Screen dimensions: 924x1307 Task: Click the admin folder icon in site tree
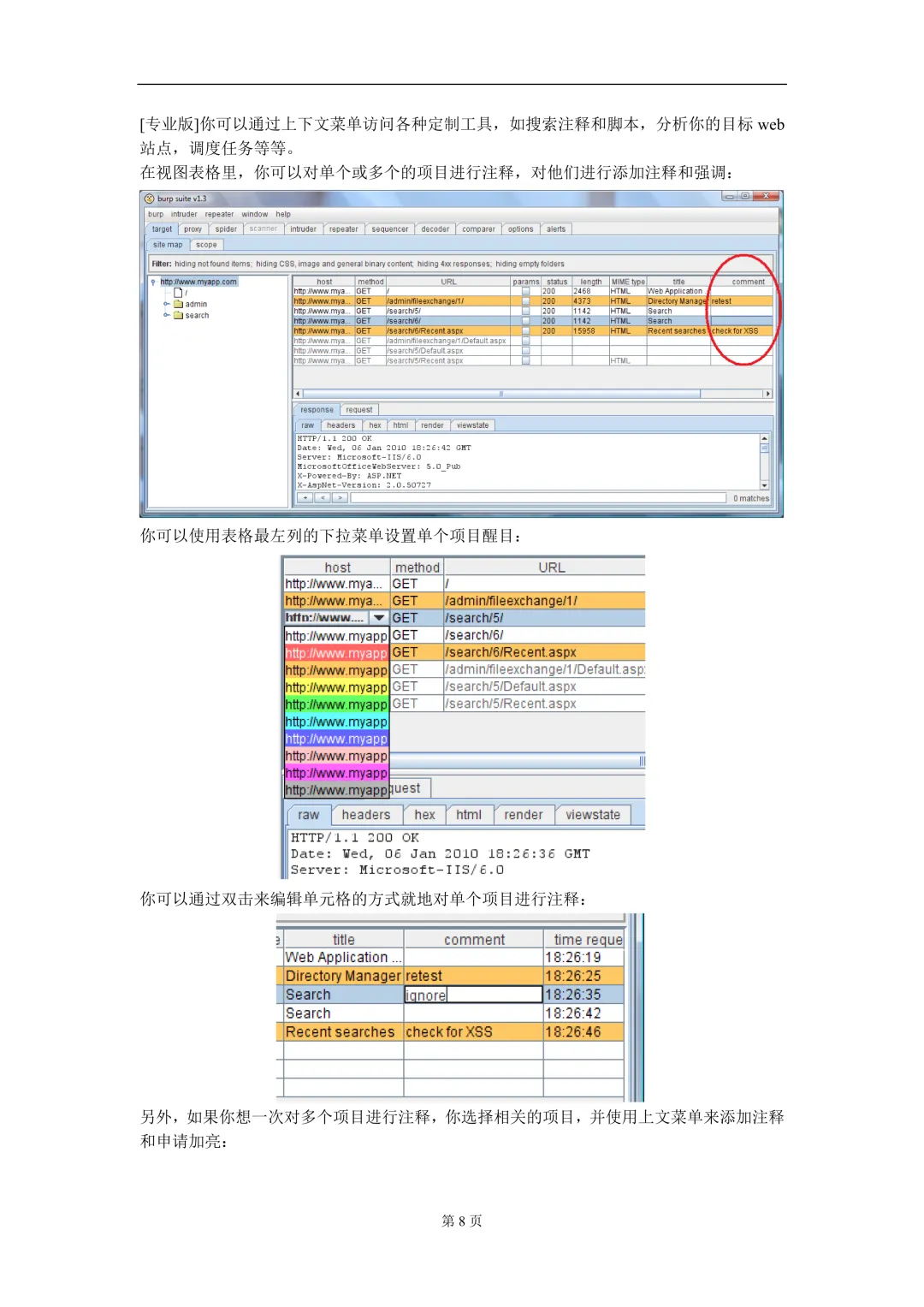pos(179,304)
